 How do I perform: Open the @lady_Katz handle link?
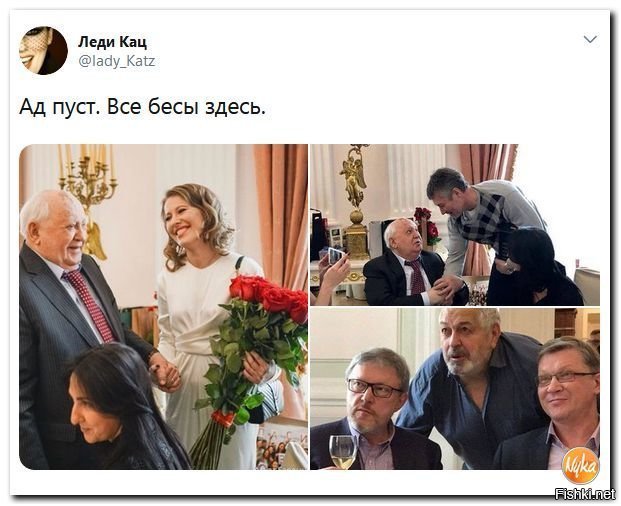click(x=117, y=61)
